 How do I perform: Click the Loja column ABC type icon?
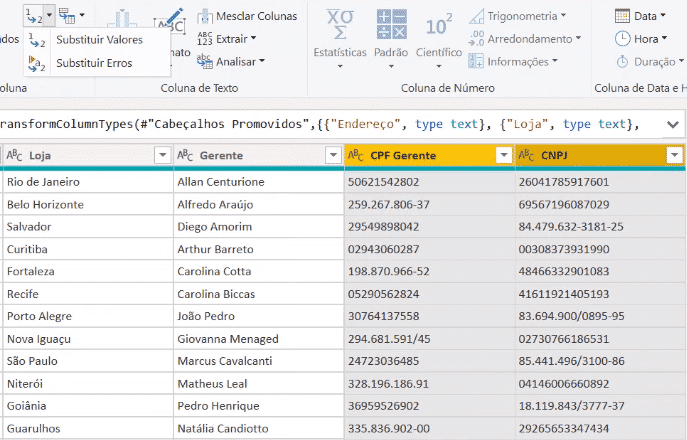[14, 155]
